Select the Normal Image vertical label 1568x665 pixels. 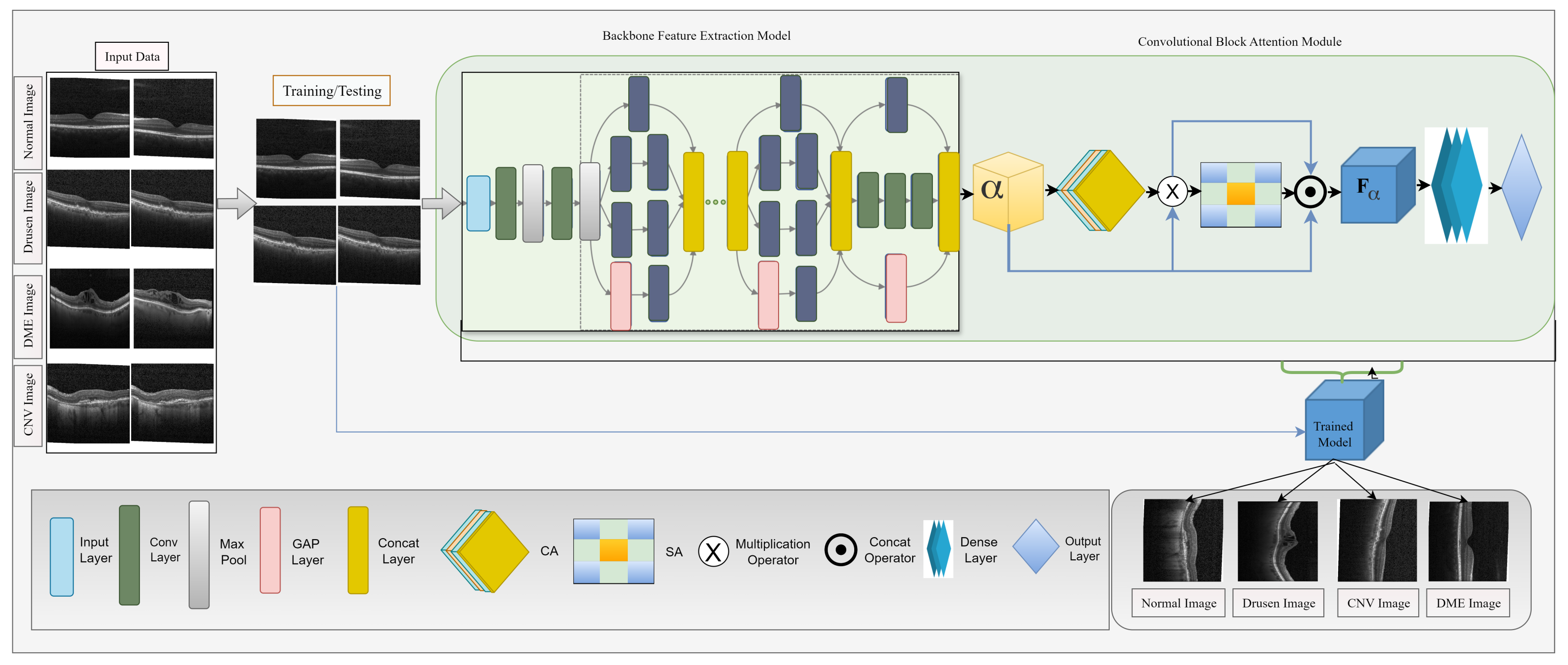pyautogui.click(x=28, y=122)
